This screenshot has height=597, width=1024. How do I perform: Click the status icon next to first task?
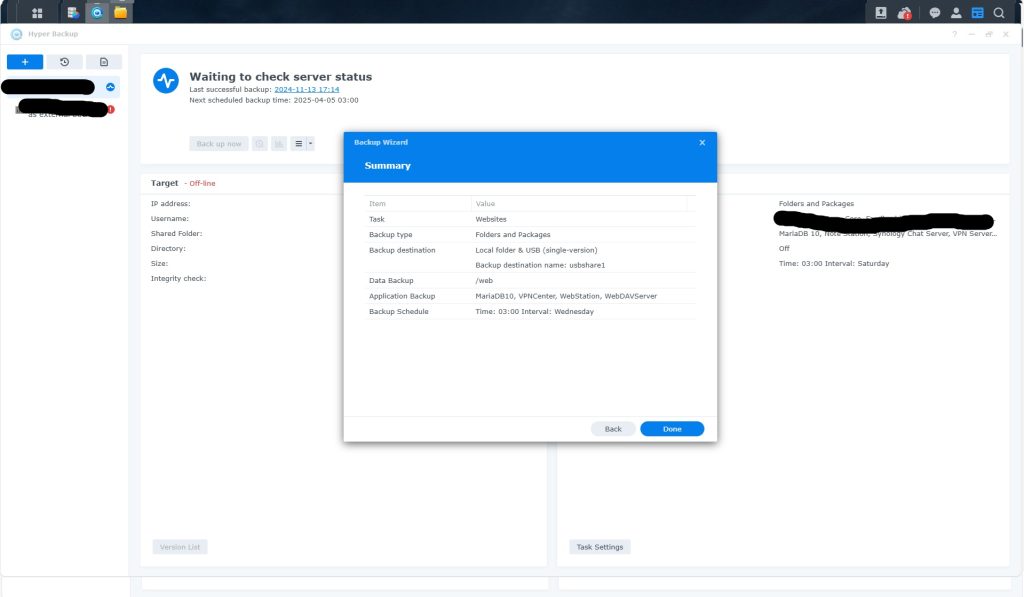[x=110, y=87]
